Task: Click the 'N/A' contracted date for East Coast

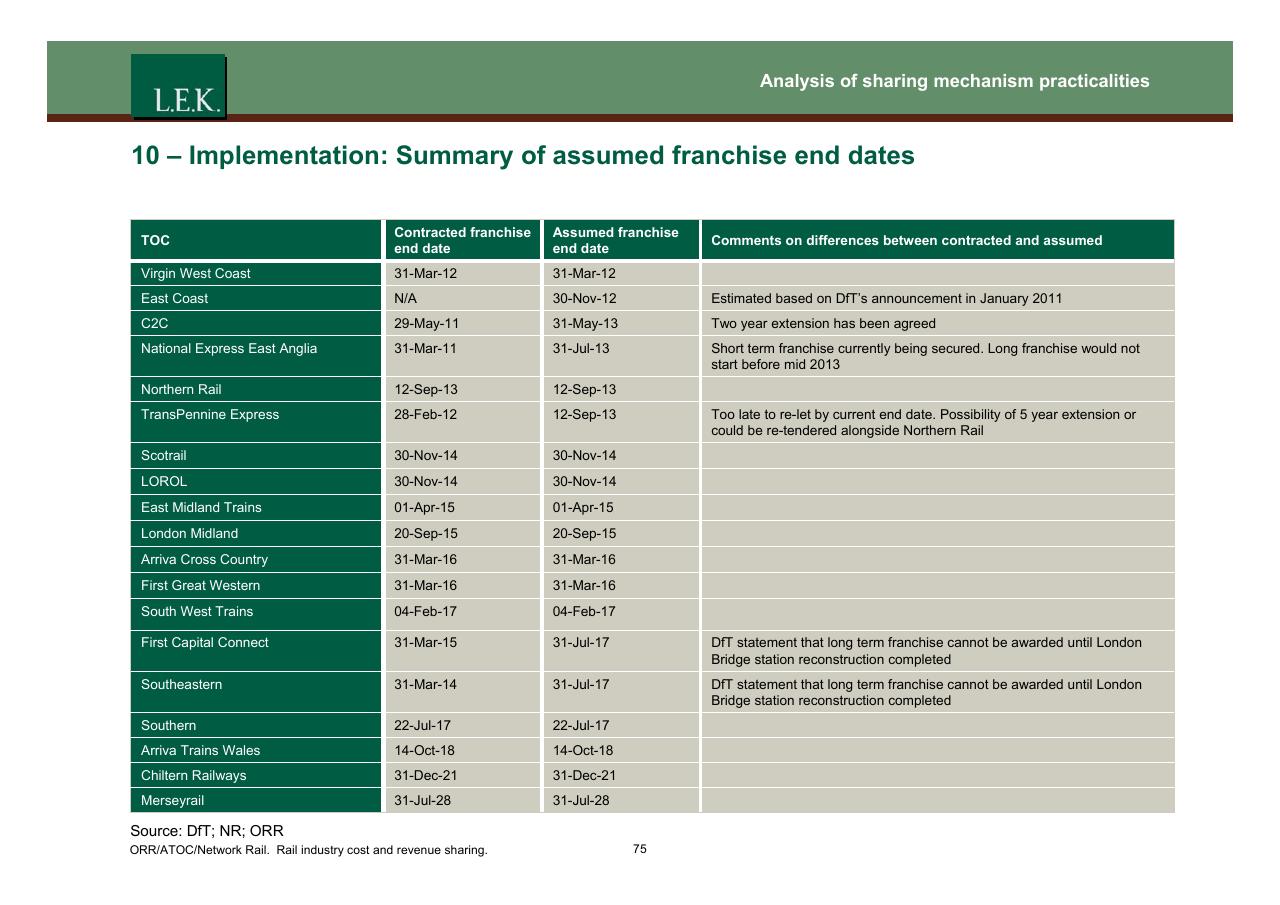Action: (x=462, y=298)
